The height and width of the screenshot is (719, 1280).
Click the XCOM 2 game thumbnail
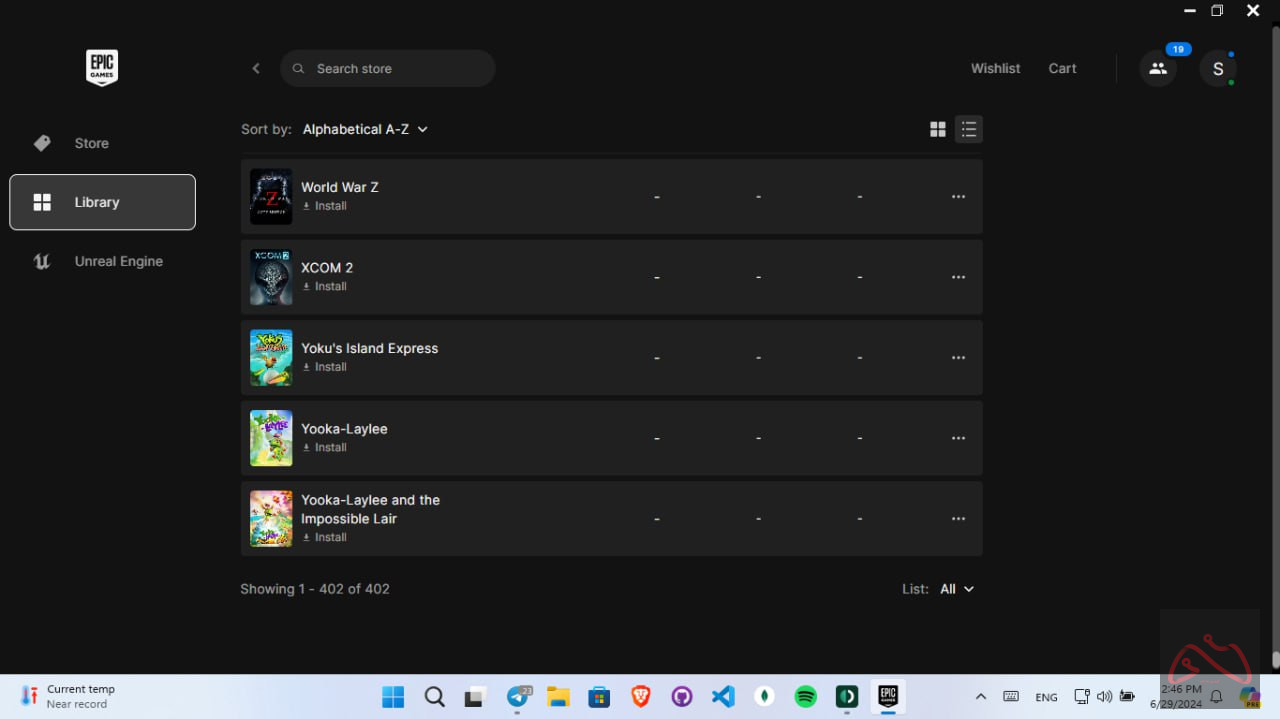(x=271, y=277)
